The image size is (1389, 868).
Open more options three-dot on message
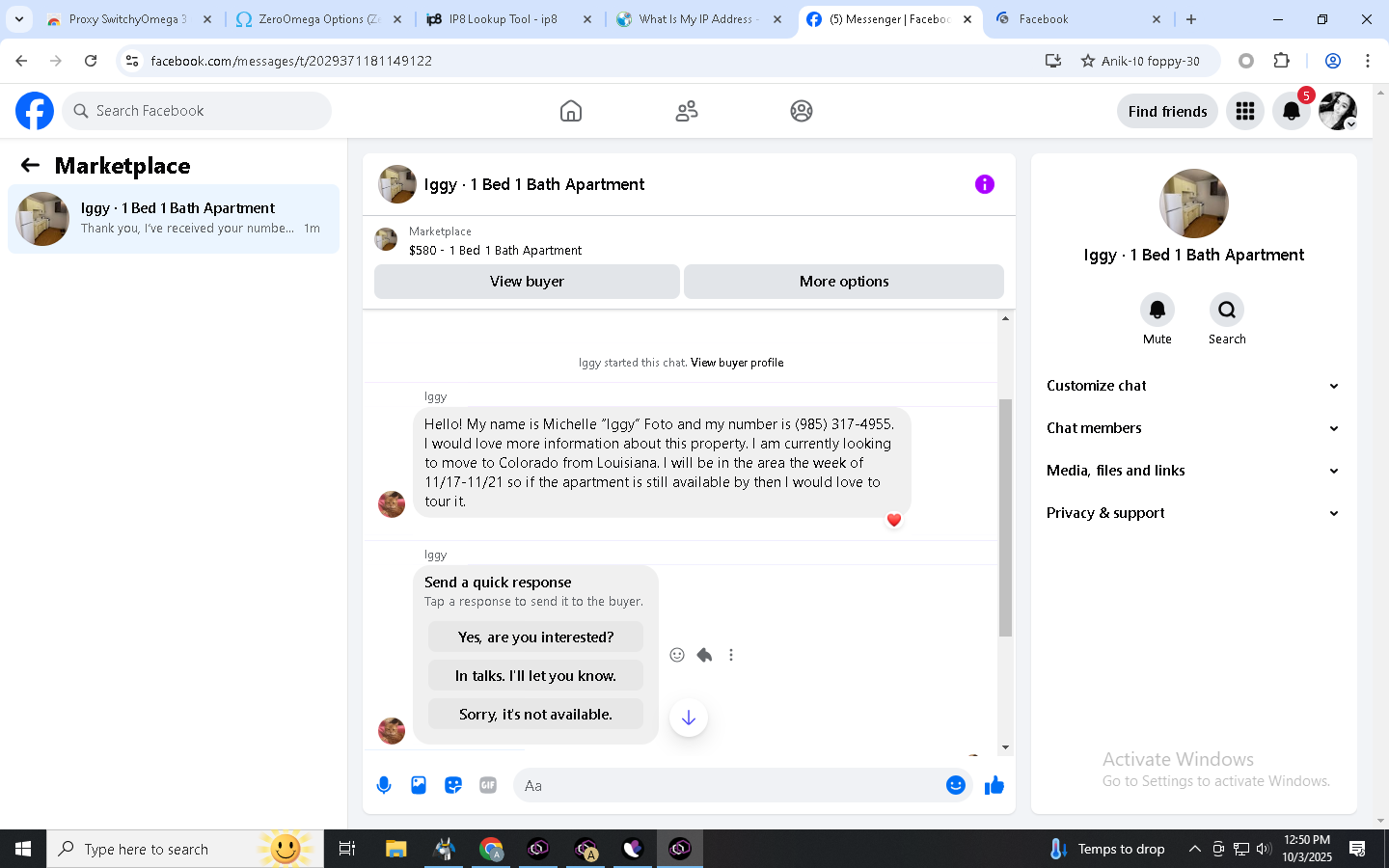point(731,655)
